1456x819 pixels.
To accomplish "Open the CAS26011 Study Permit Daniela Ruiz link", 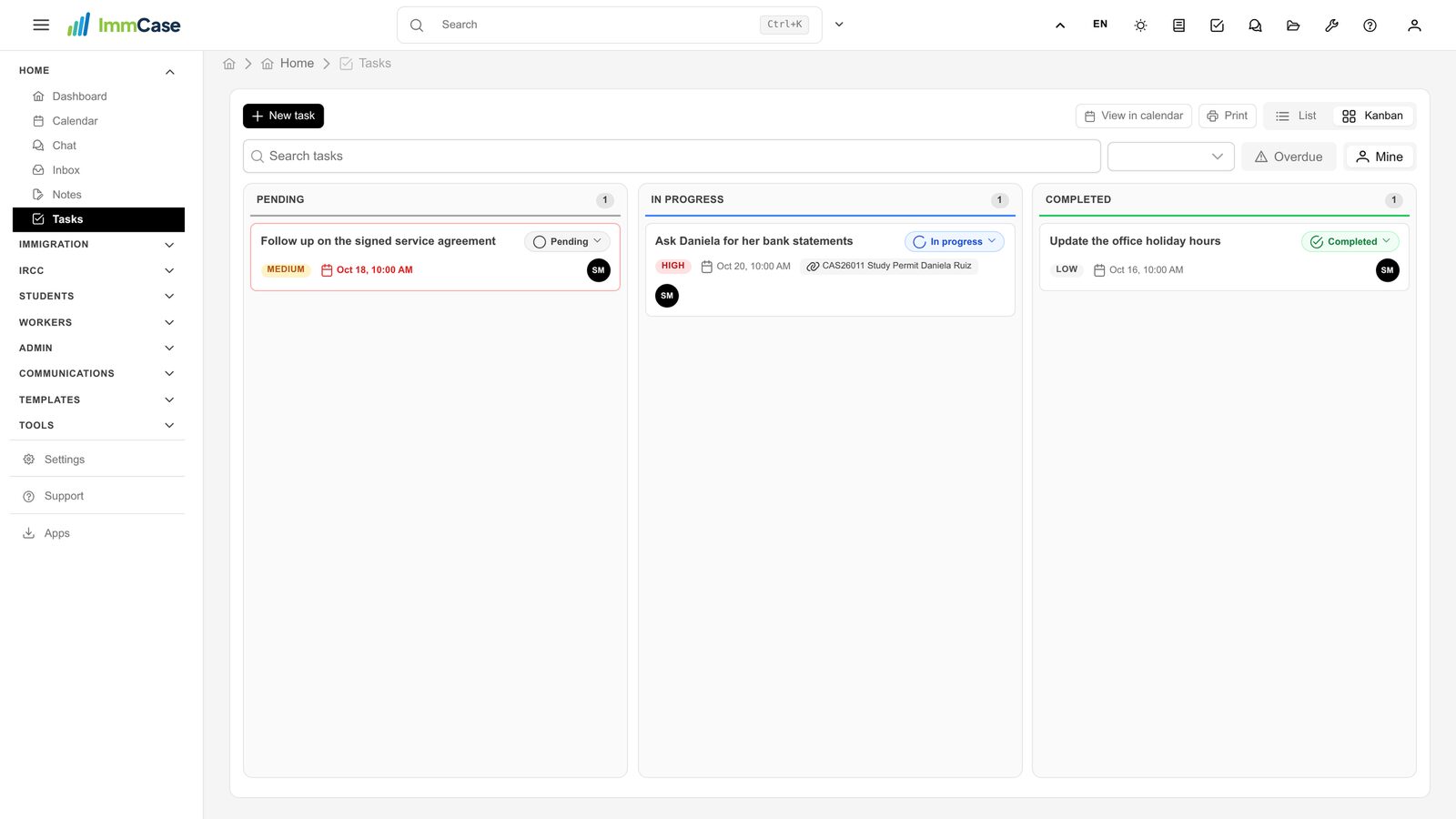I will (x=889, y=266).
